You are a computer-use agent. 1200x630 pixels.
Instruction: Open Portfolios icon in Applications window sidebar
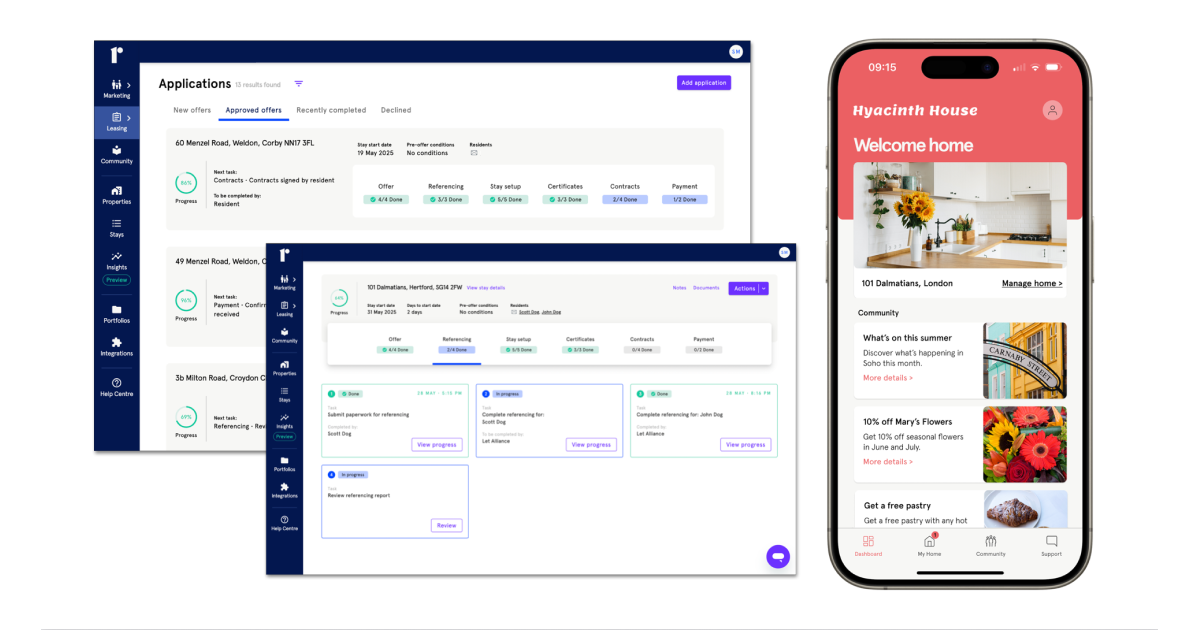[x=117, y=309]
